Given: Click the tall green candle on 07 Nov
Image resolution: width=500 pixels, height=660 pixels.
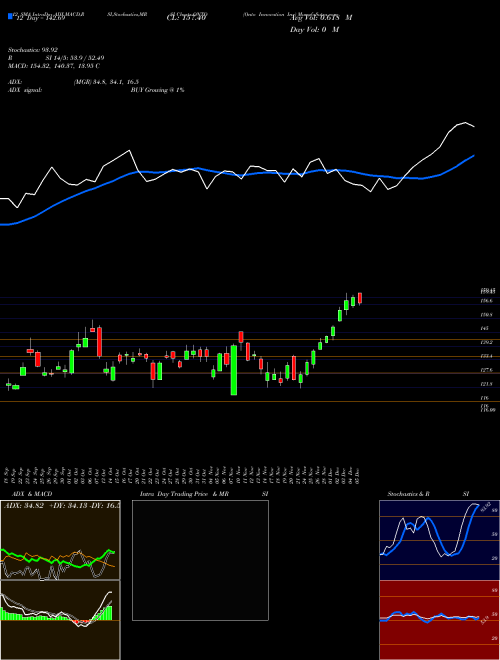Looking at the screenshot, I should tap(234, 370).
